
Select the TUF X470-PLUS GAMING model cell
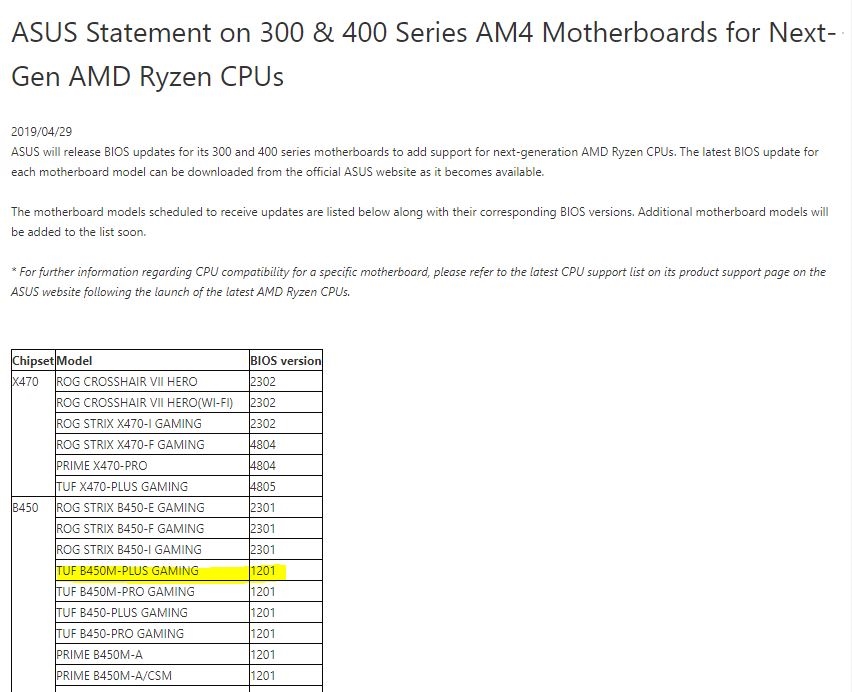122,486
